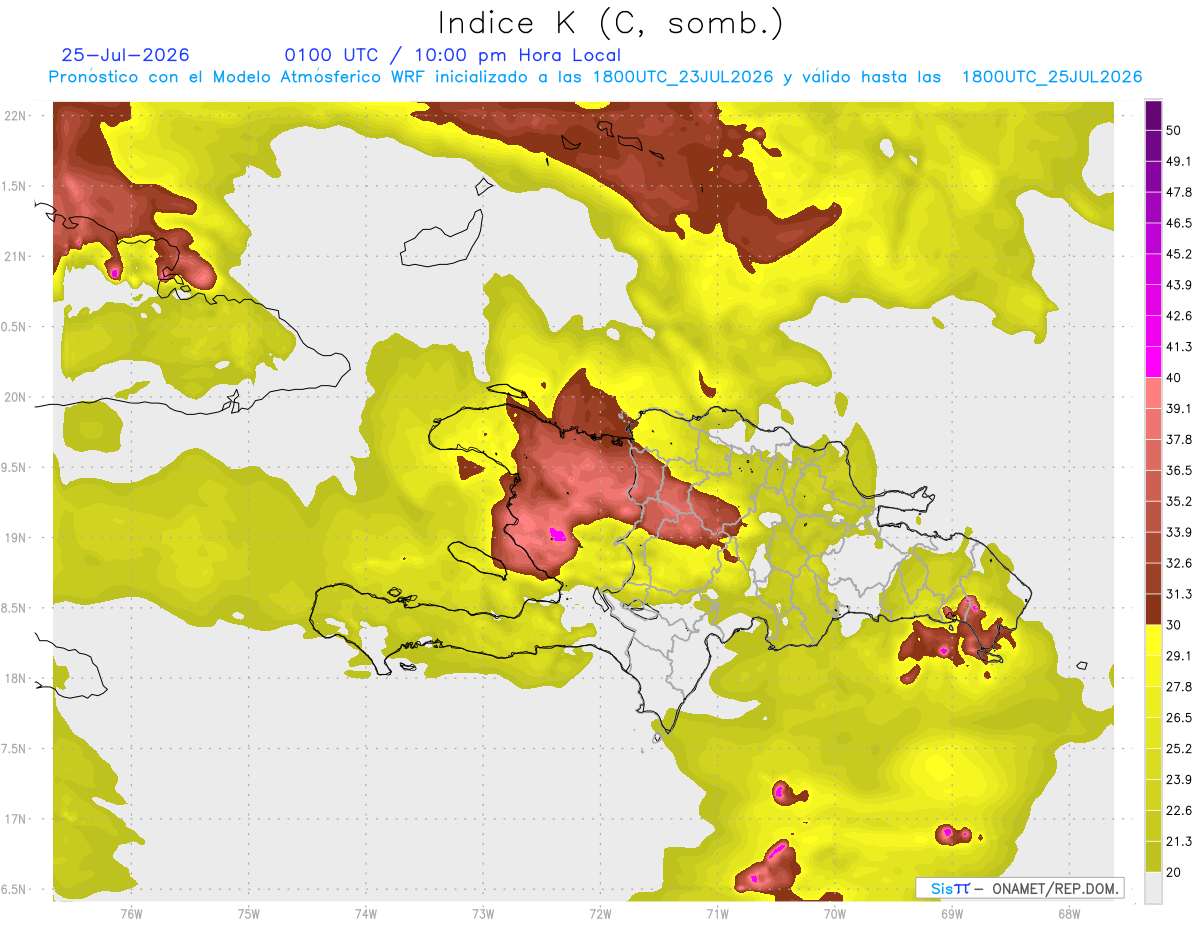Pick the olive swatch between 20 and 21.3
The height and width of the screenshot is (927, 1200).
pyautogui.click(x=1153, y=856)
